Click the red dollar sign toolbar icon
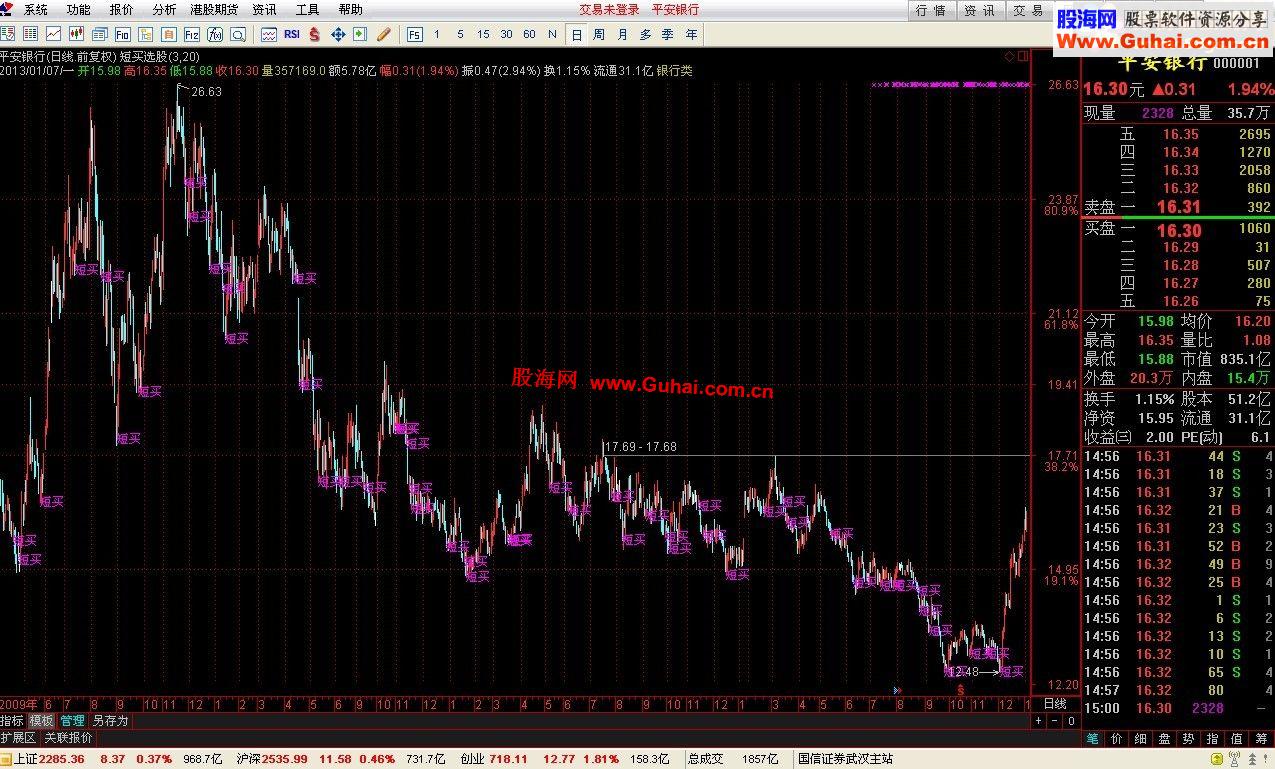The height and width of the screenshot is (769, 1275). pyautogui.click(x=315, y=34)
